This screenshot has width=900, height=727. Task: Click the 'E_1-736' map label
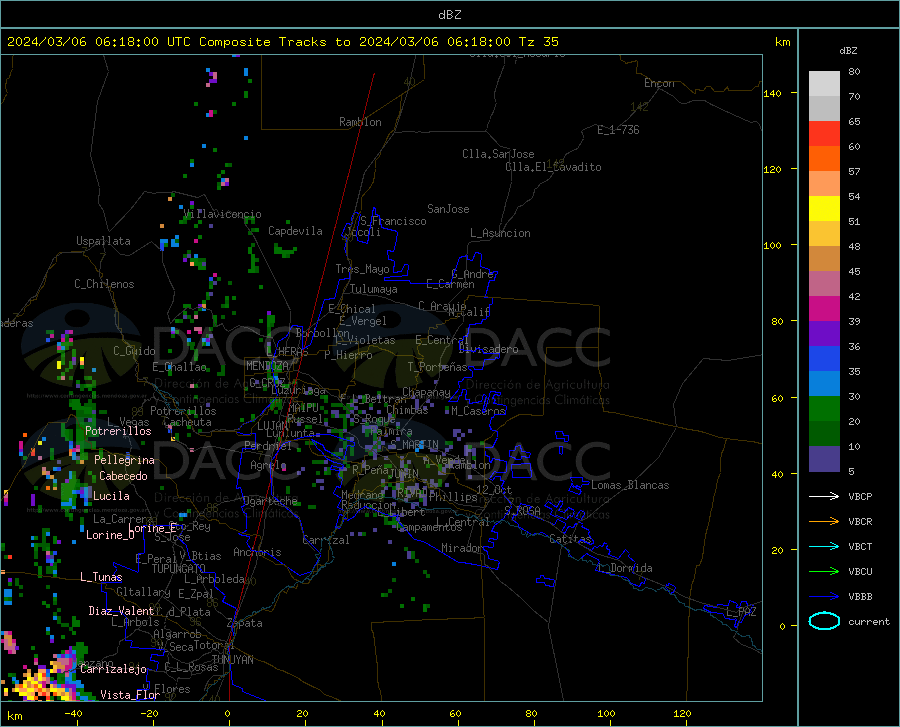click(618, 130)
